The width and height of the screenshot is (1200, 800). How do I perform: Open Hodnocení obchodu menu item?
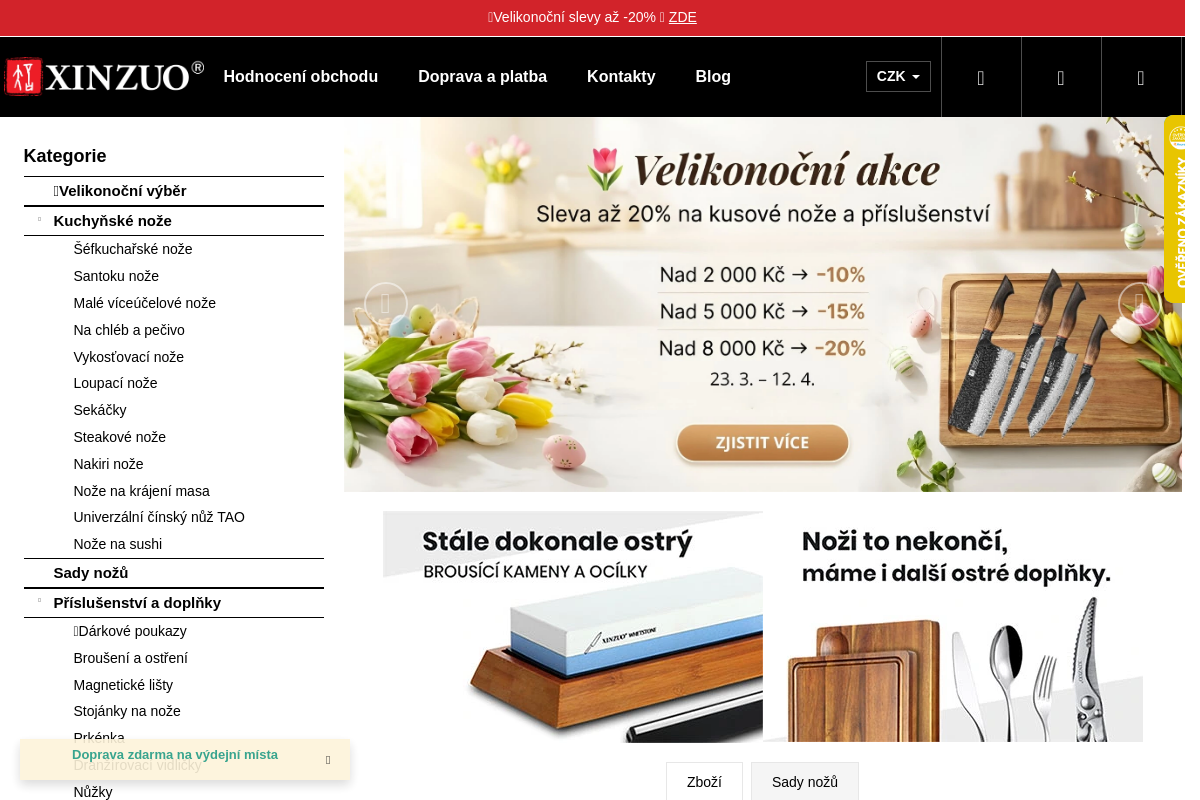tap(300, 77)
